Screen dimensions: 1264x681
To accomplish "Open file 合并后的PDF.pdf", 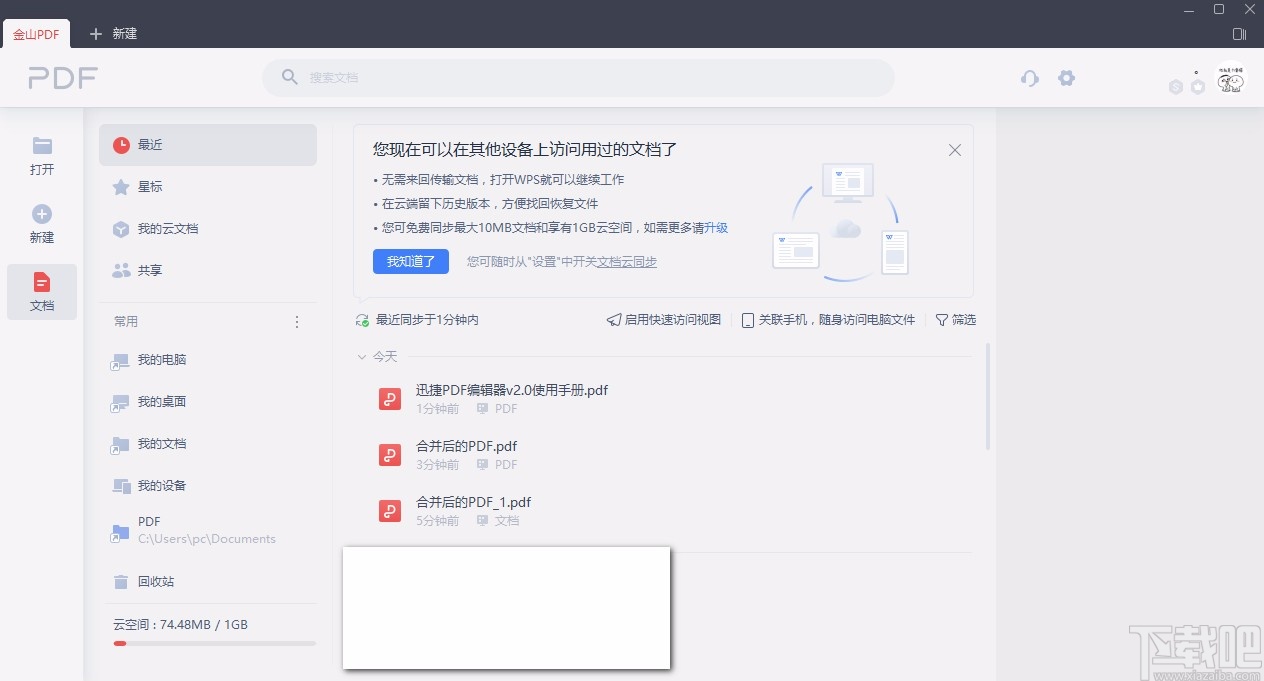I will coord(466,446).
